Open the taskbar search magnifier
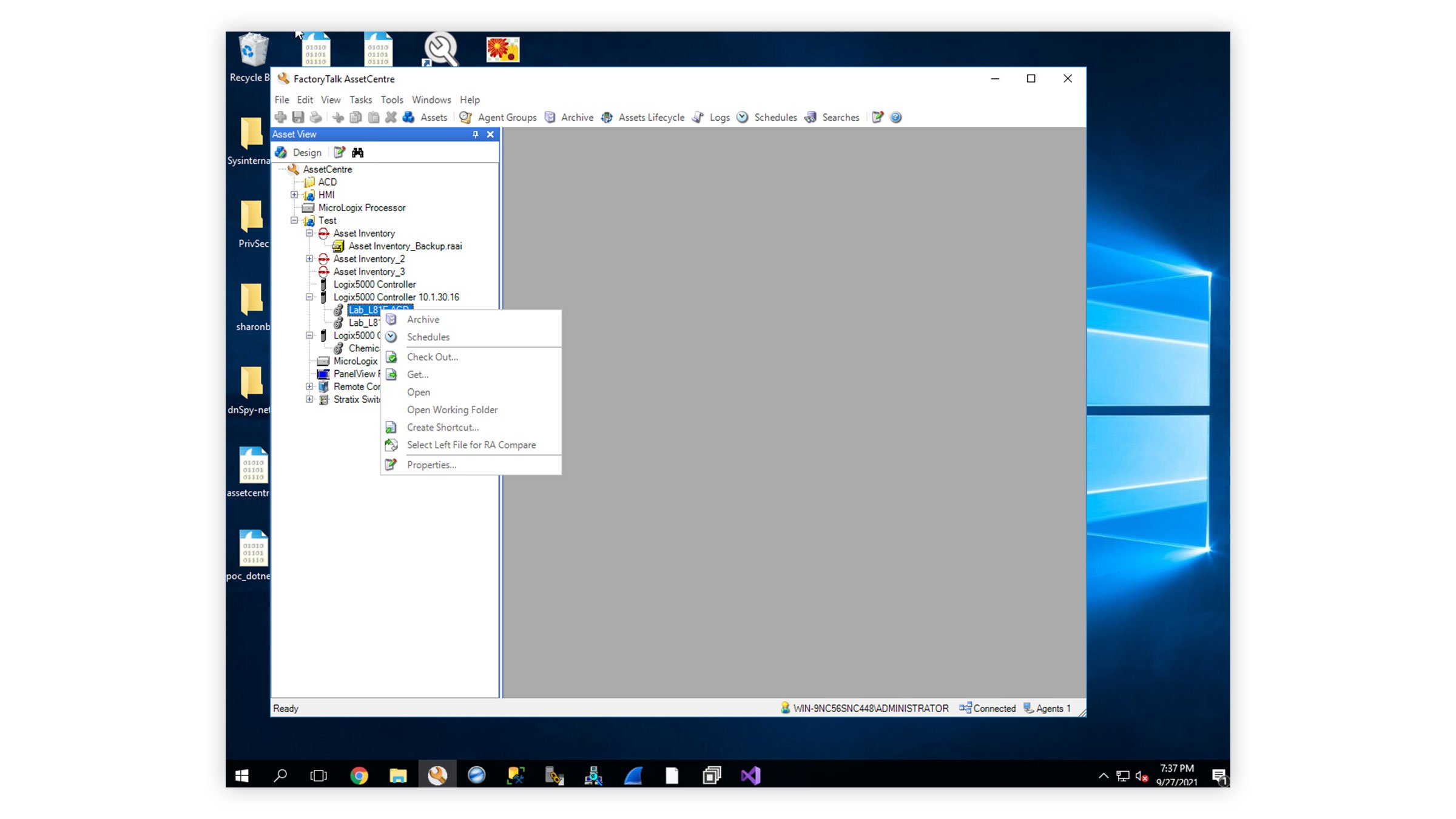The height and width of the screenshot is (819, 1456). [280, 775]
